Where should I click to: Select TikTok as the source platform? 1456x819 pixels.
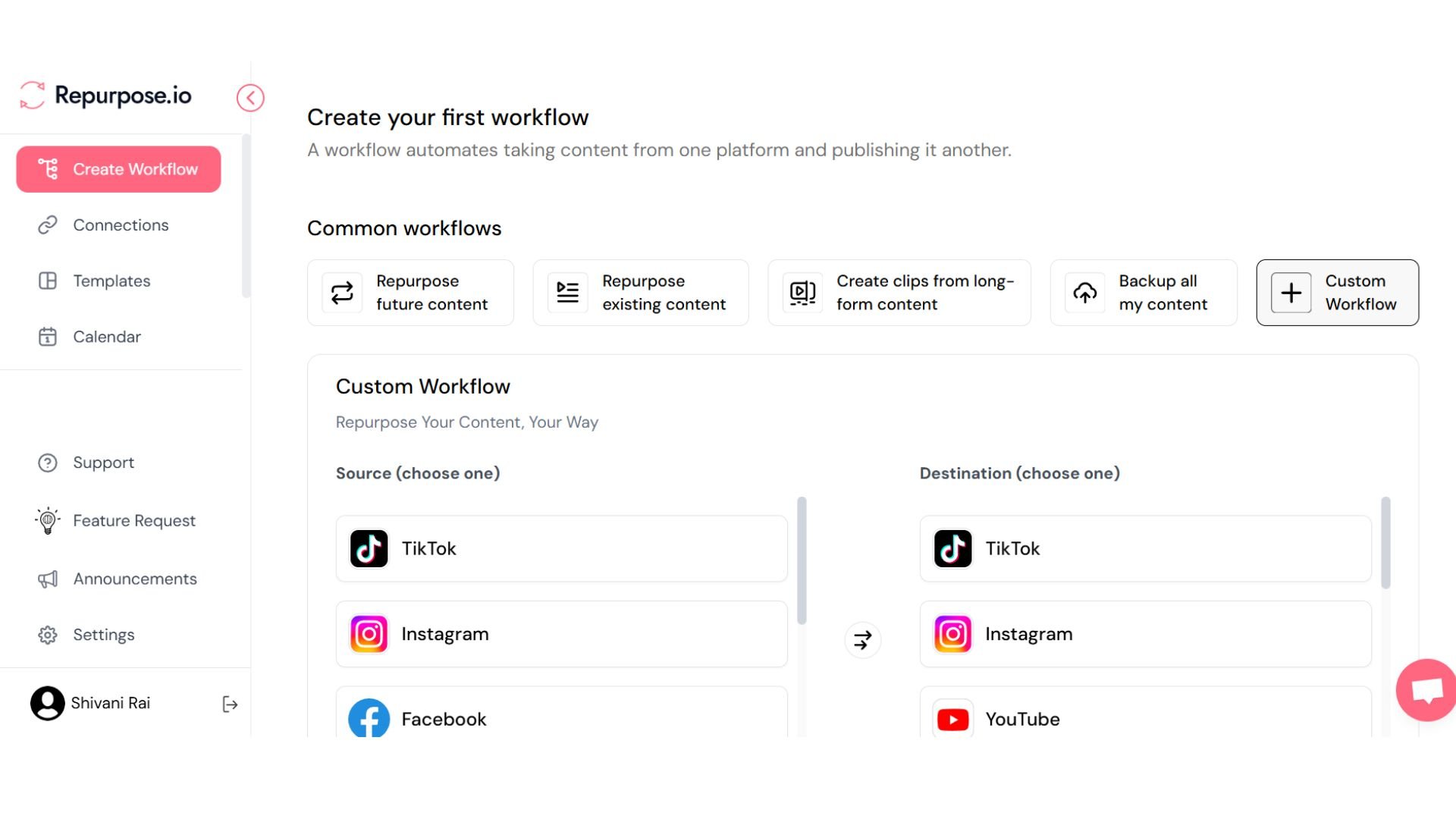pos(561,548)
